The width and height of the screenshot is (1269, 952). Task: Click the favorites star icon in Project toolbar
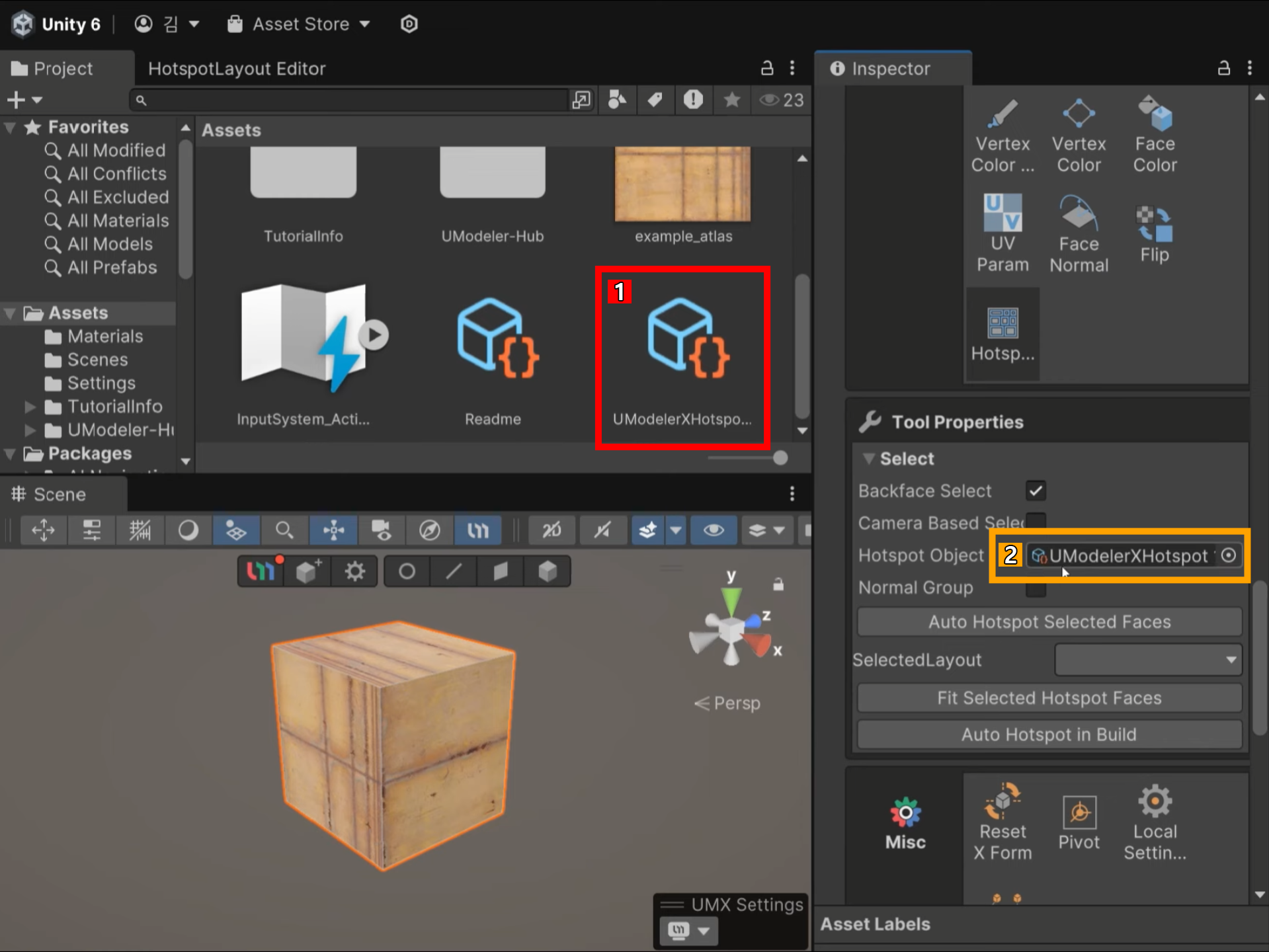click(x=731, y=100)
